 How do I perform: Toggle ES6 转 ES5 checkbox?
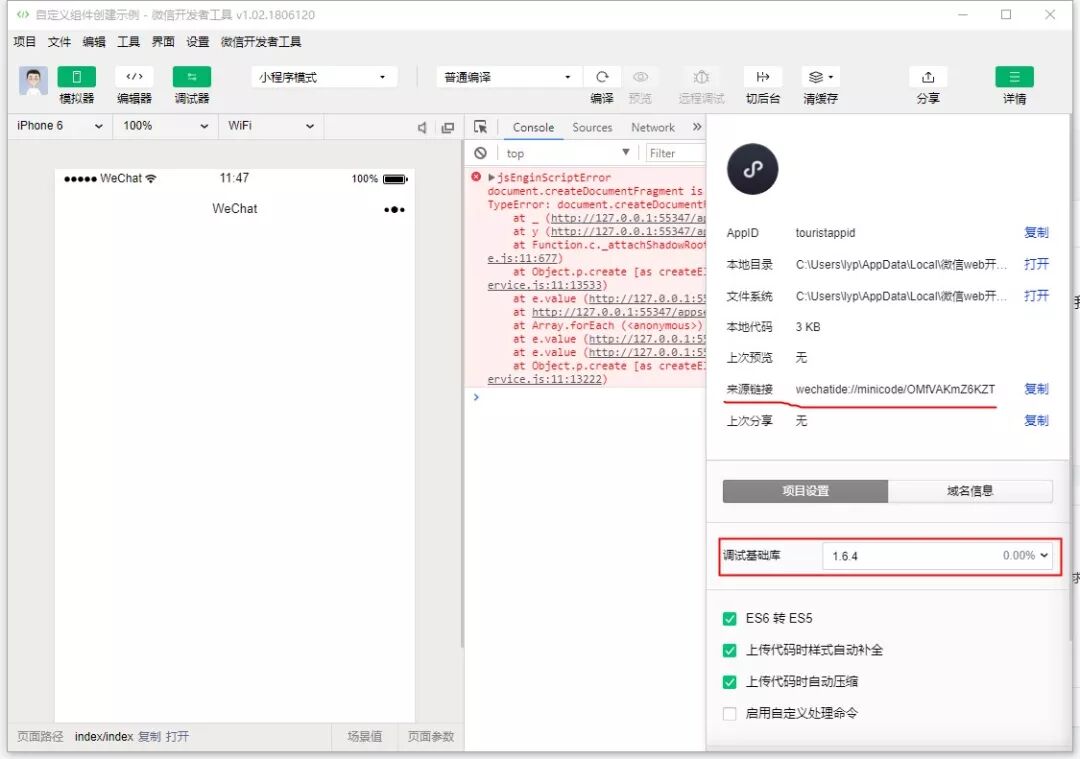[x=729, y=618]
